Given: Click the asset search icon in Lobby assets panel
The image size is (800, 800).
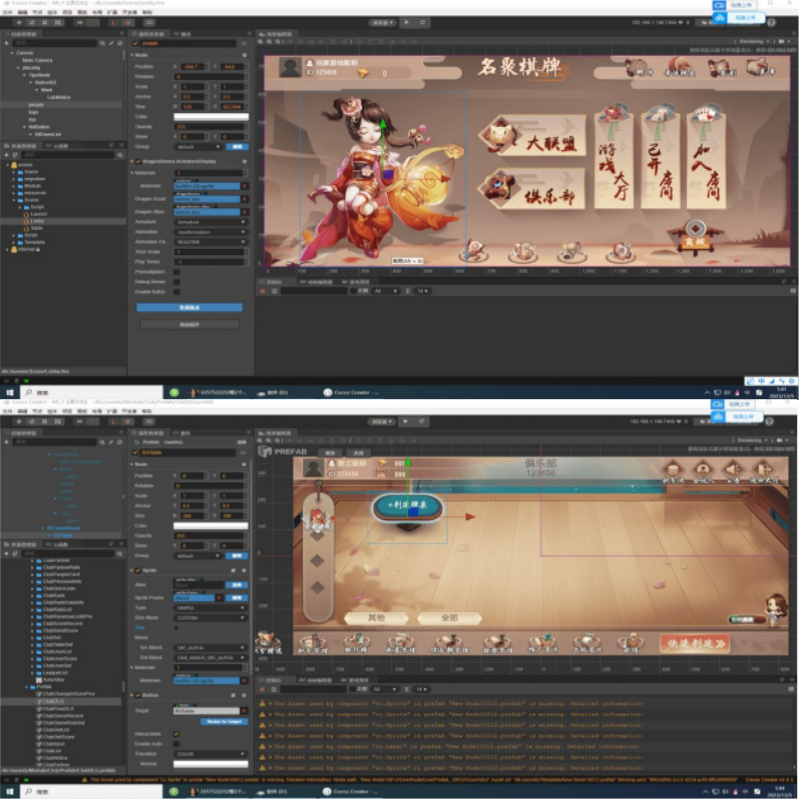Looking at the screenshot, I should [x=120, y=155].
